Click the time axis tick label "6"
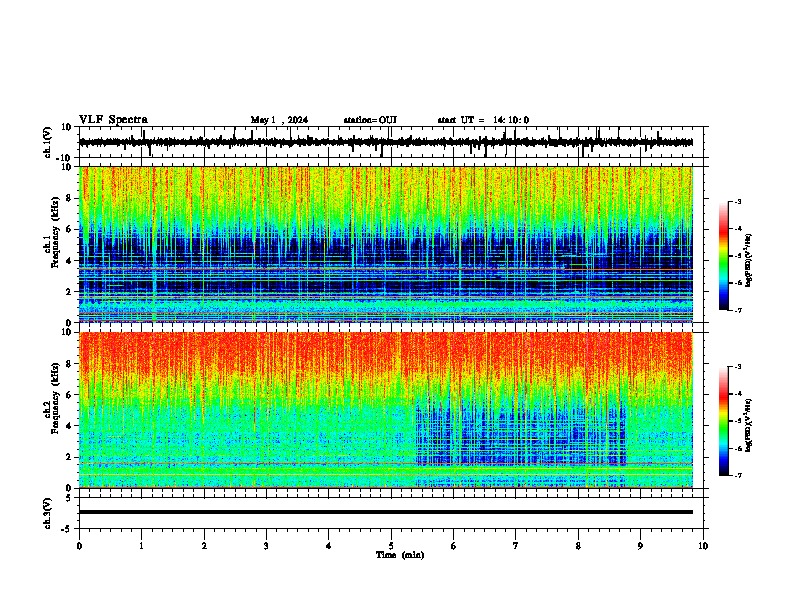Viewport: 792px width, 612px height. [454, 546]
